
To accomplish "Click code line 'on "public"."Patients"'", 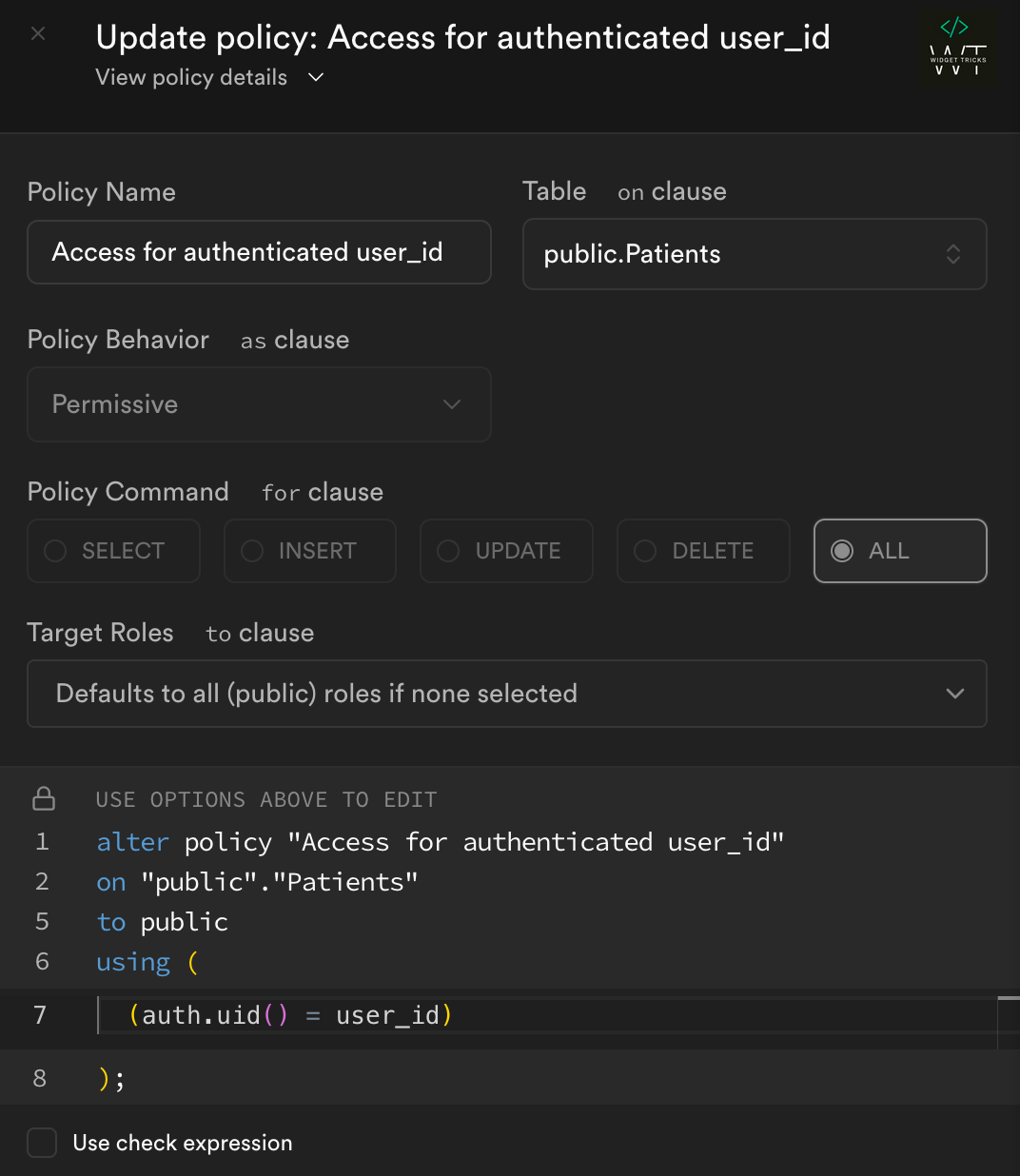I will point(257,882).
